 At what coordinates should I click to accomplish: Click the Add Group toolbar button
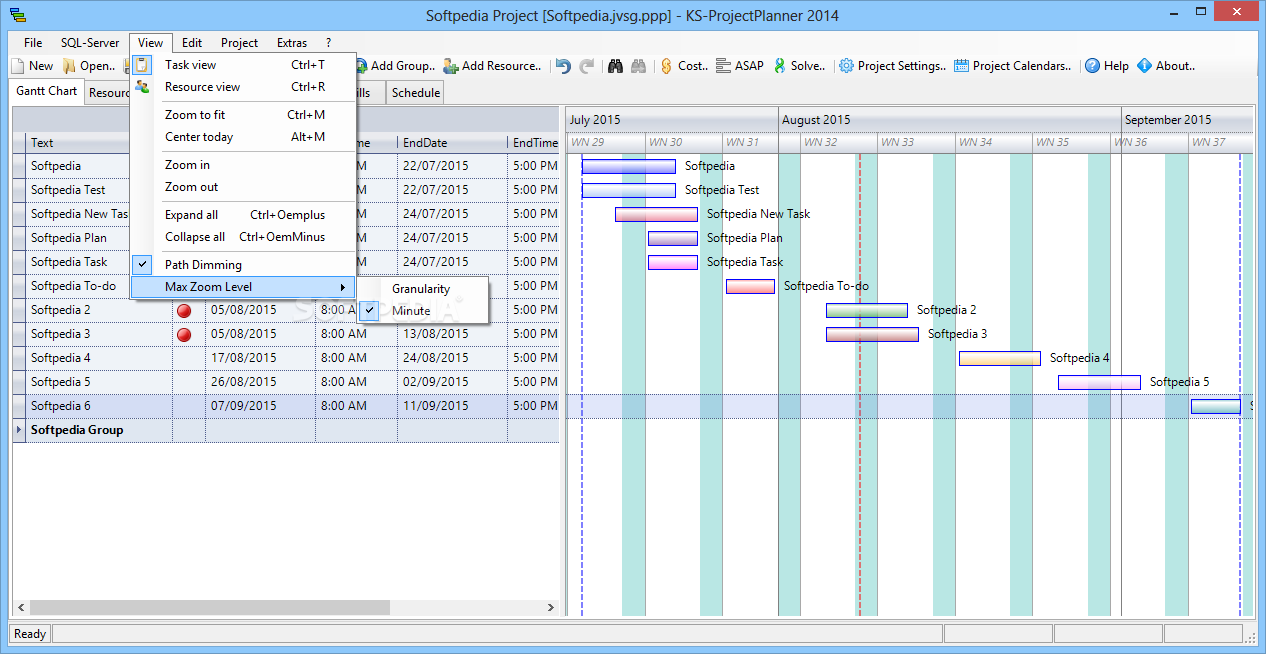click(x=394, y=66)
